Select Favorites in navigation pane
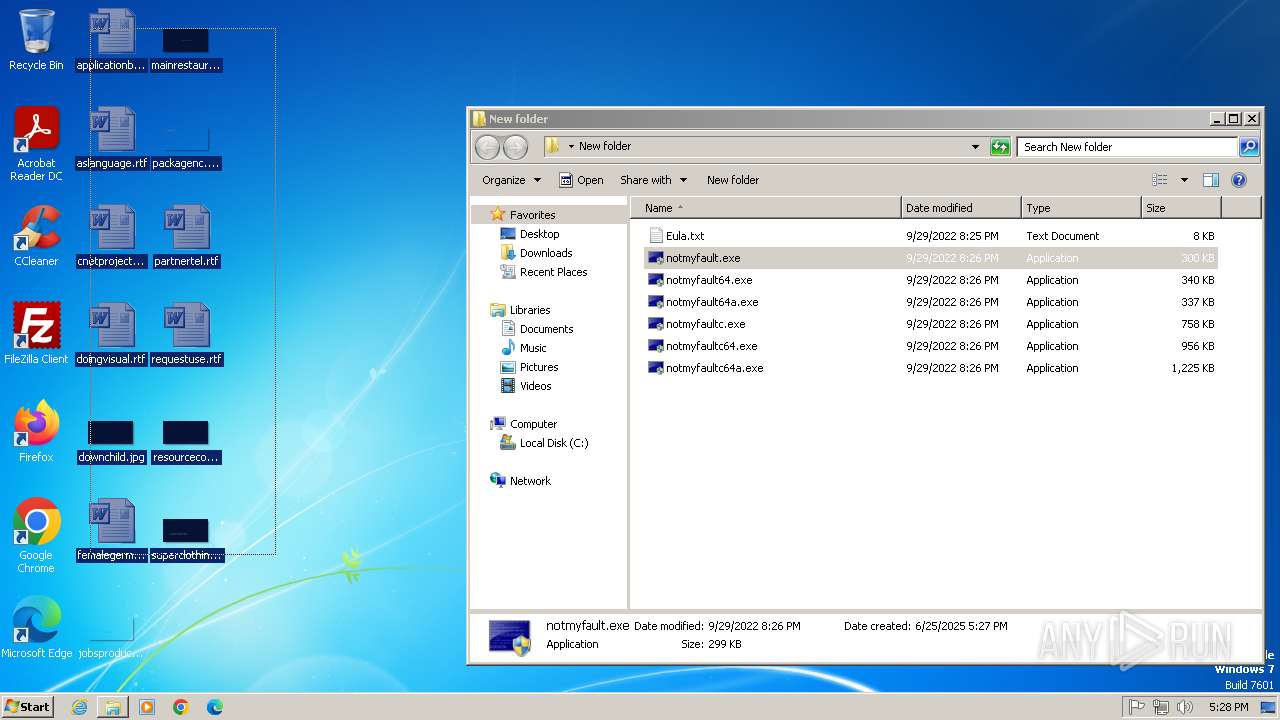The height and width of the screenshot is (720, 1280). (x=532, y=215)
